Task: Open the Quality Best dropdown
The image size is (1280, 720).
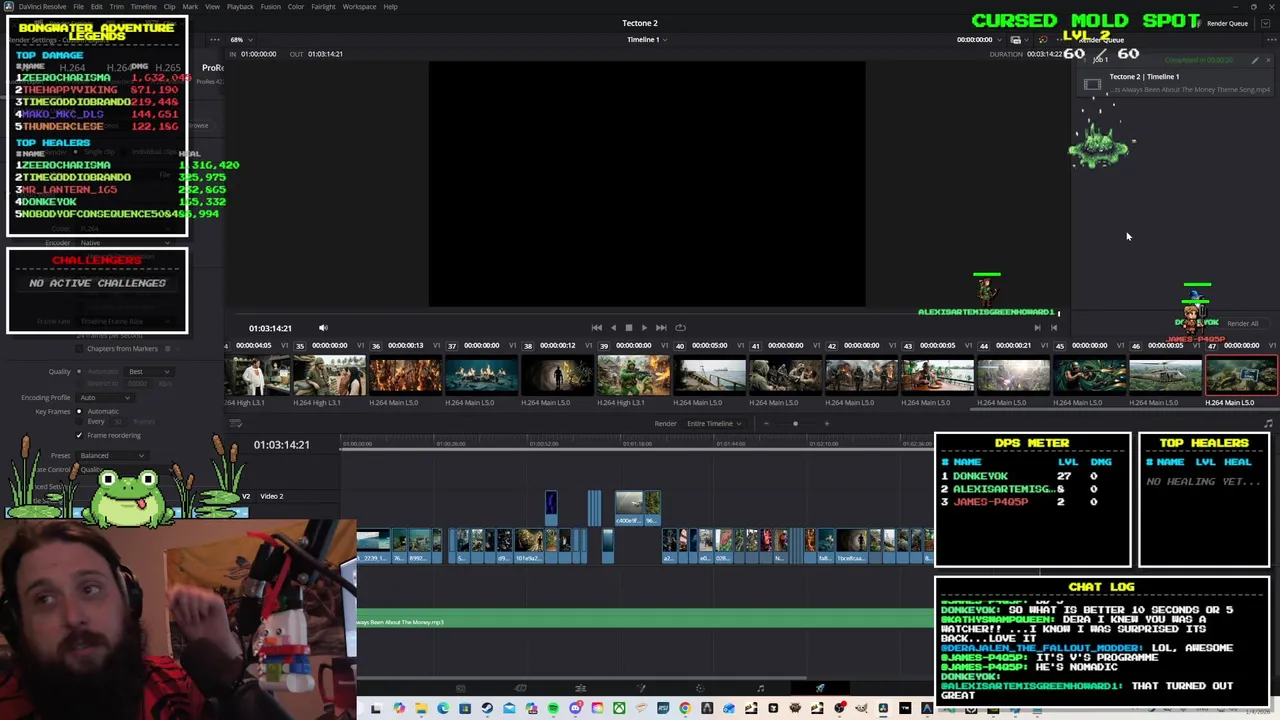Action: (149, 371)
